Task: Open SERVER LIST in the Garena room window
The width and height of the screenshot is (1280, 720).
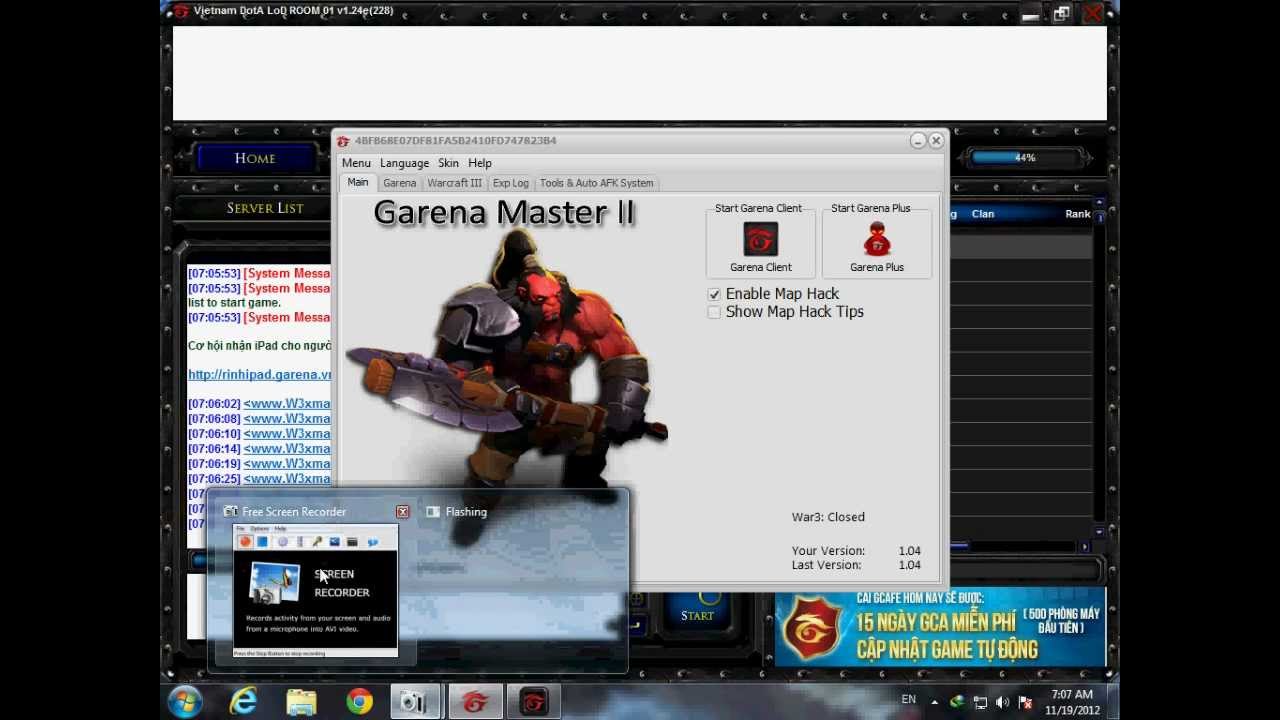Action: tap(265, 208)
